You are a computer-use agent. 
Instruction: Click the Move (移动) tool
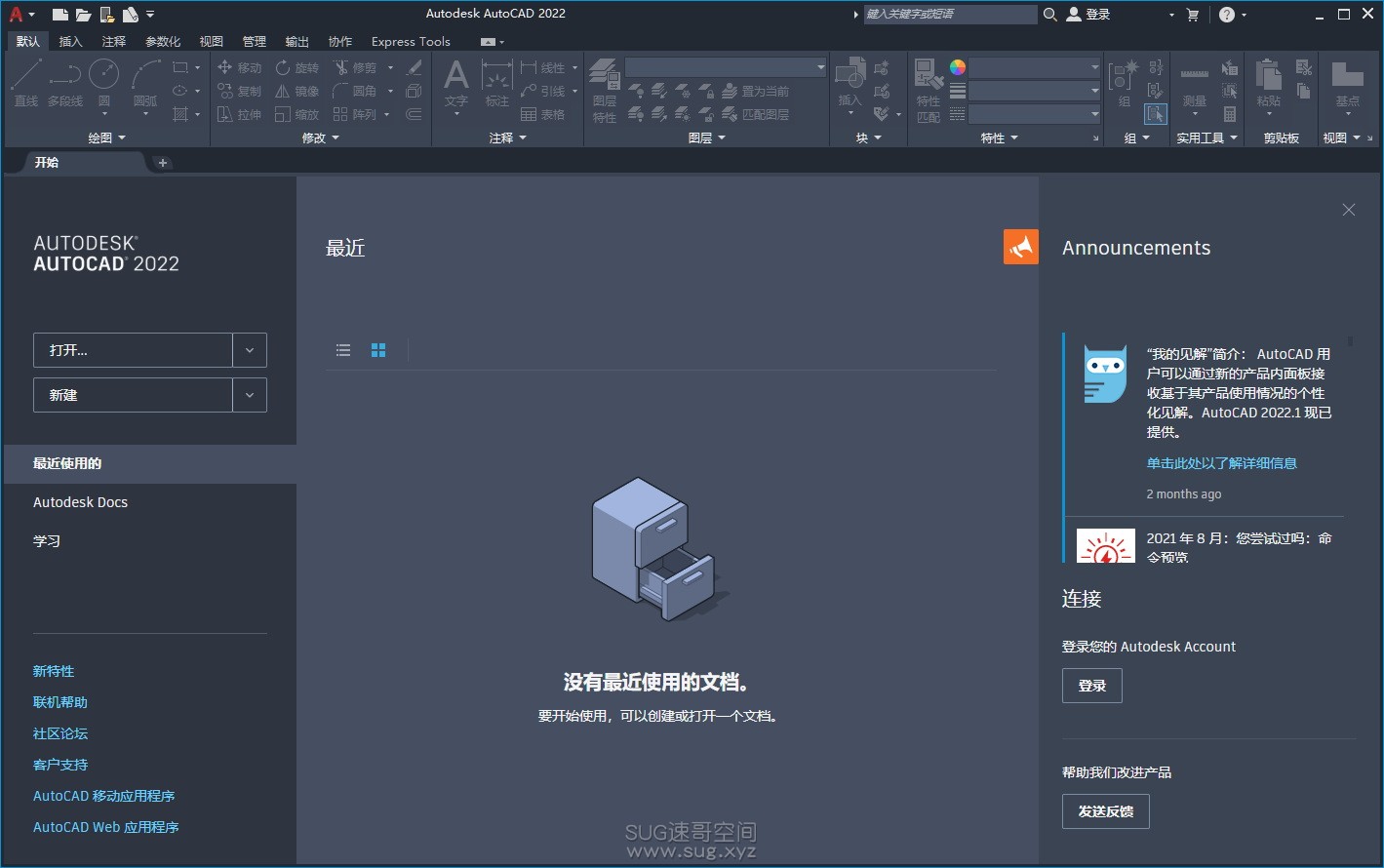240,67
